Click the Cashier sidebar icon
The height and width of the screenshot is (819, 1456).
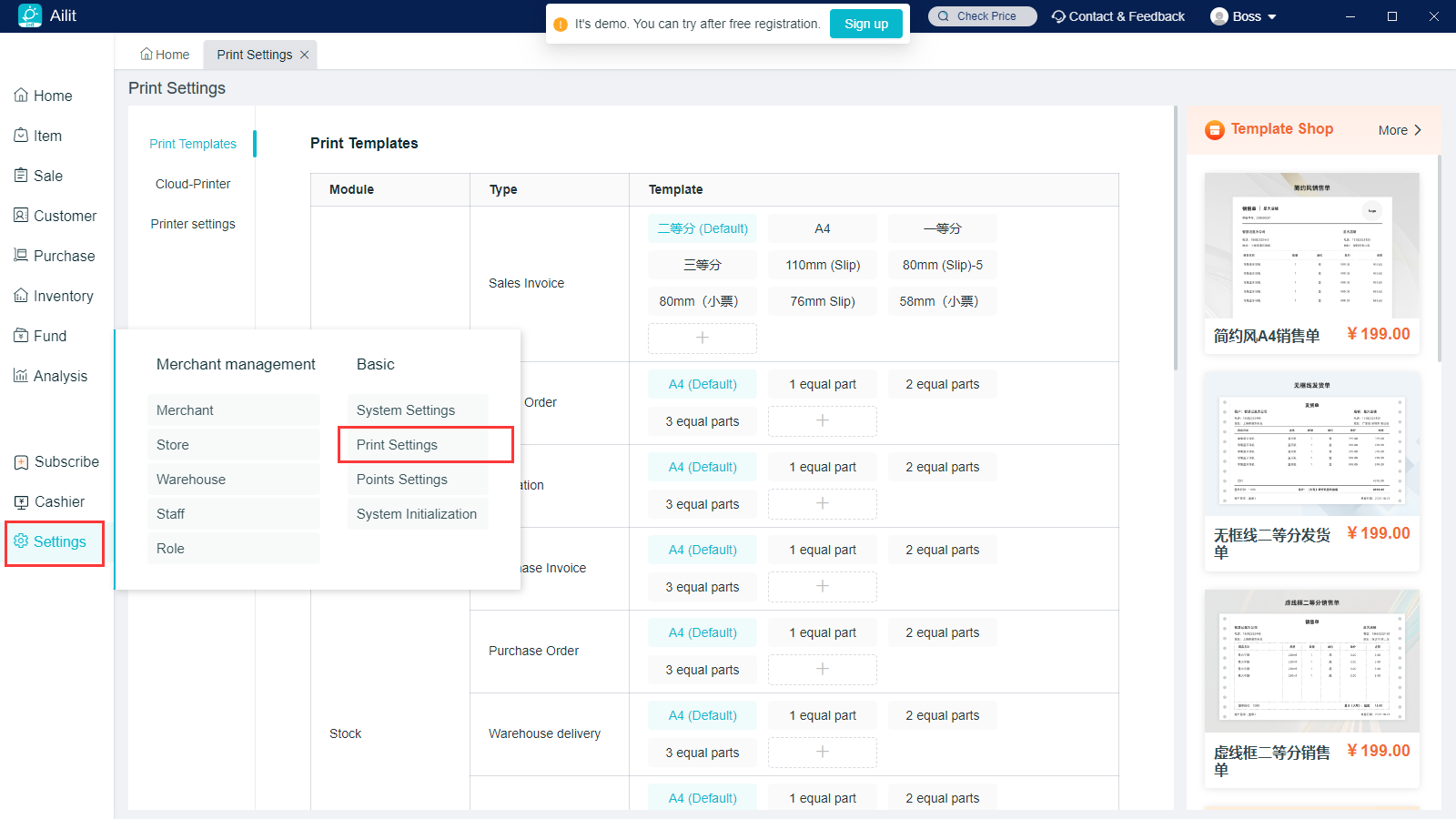click(x=21, y=501)
